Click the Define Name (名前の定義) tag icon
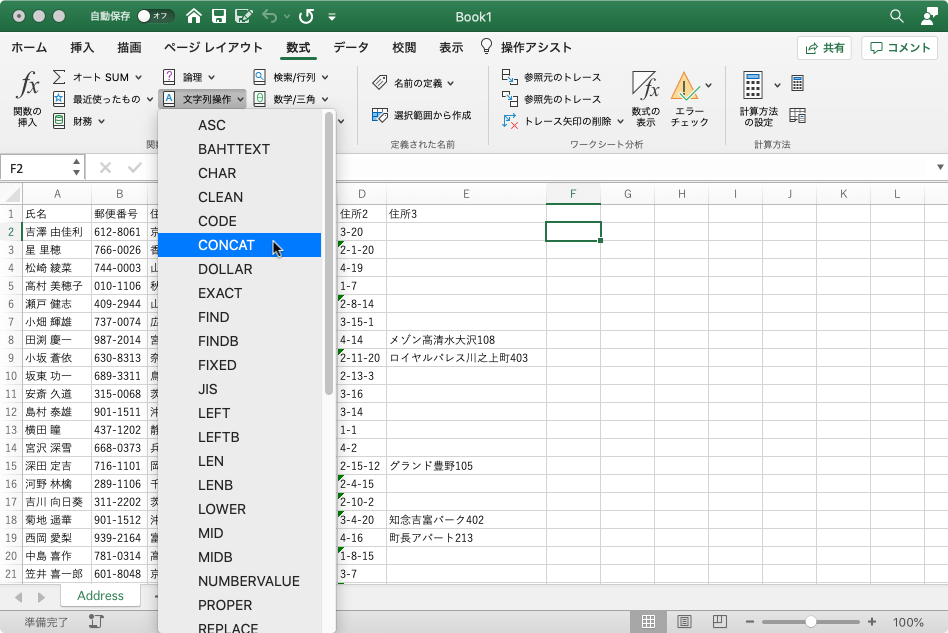Image resolution: width=948 pixels, height=633 pixels. pos(380,82)
